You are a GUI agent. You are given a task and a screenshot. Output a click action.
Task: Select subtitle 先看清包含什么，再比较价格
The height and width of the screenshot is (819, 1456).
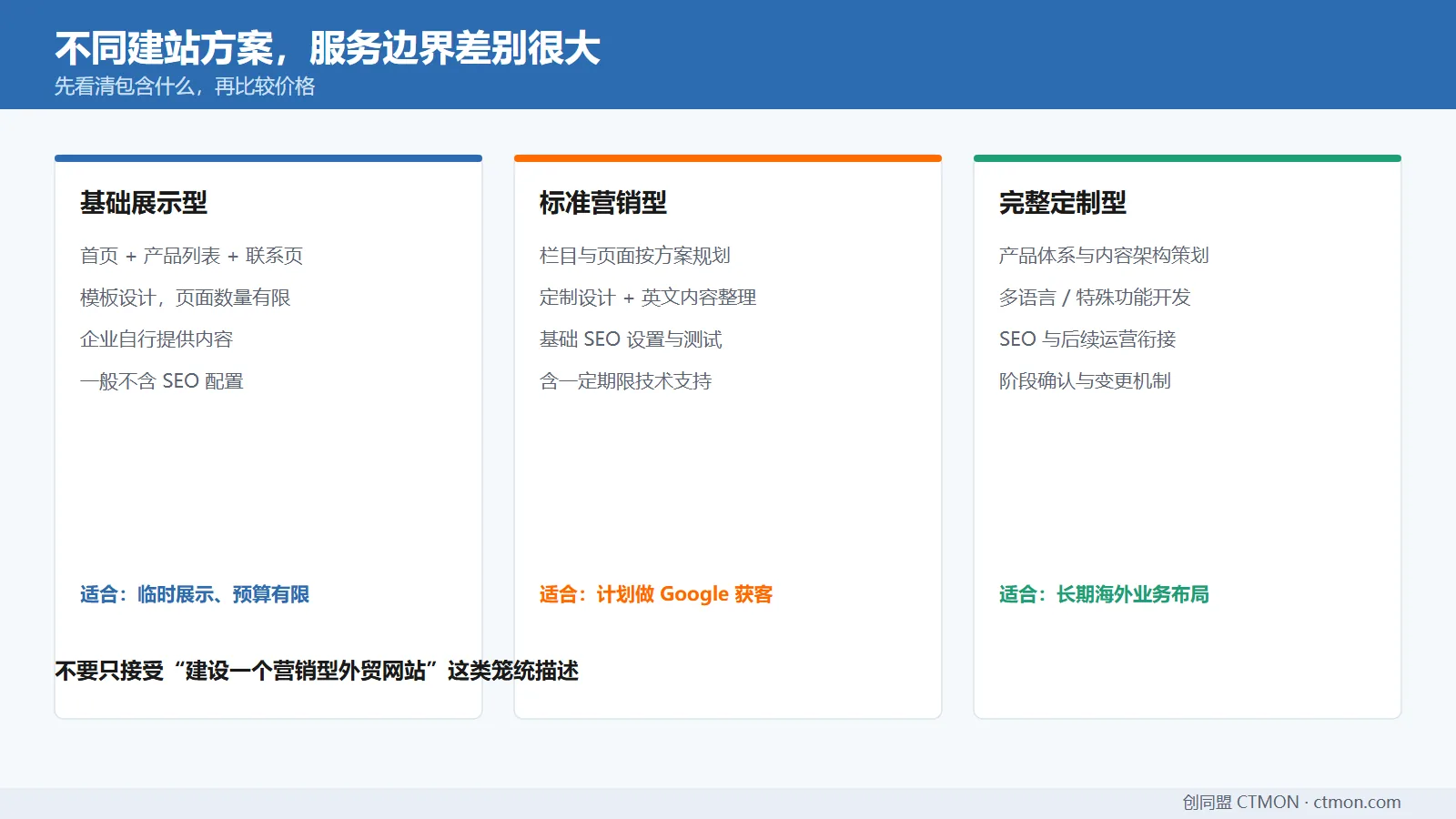(x=185, y=86)
